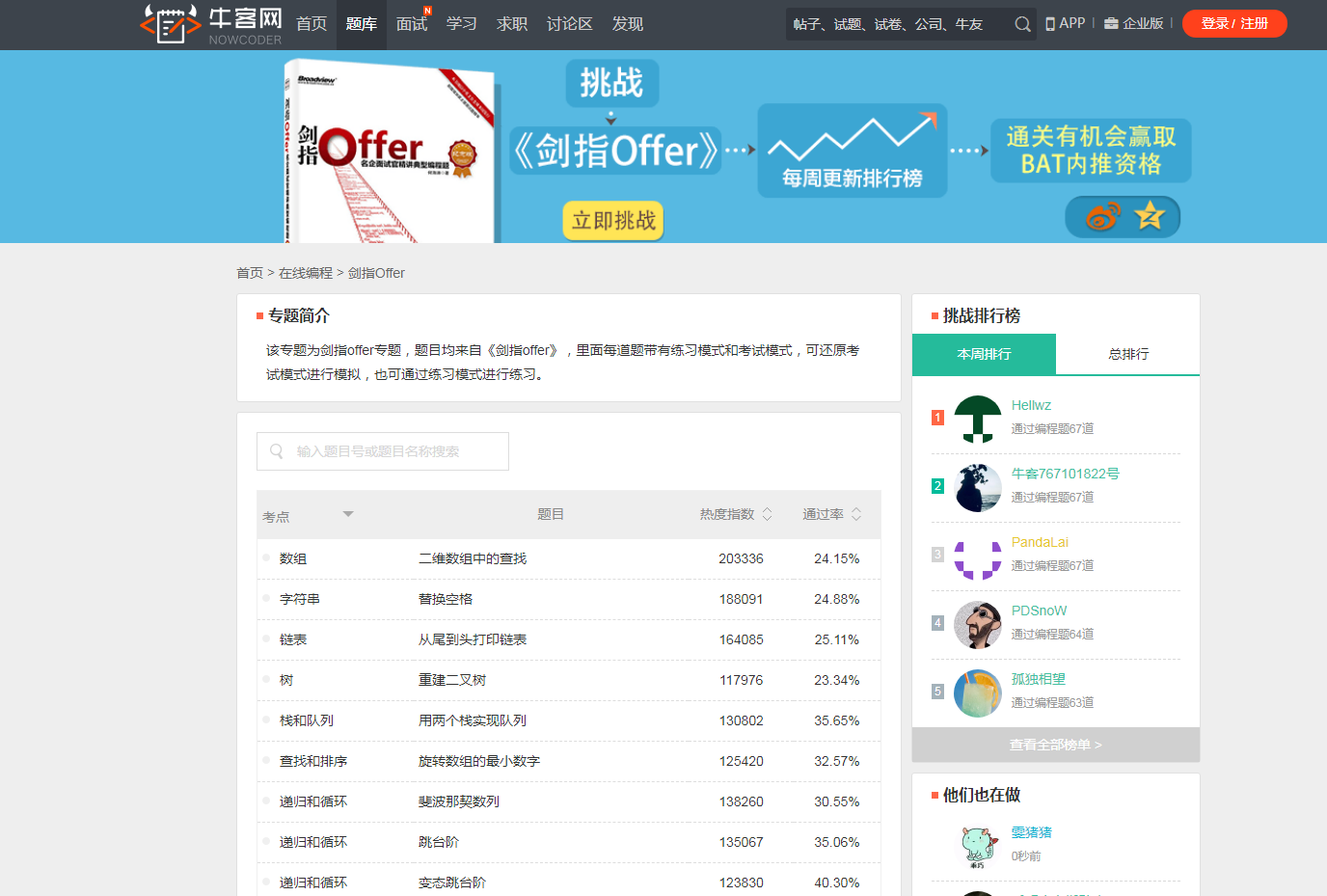Switch to 总排行 tab
Screen dimensions: 1327x896
coord(1128,354)
